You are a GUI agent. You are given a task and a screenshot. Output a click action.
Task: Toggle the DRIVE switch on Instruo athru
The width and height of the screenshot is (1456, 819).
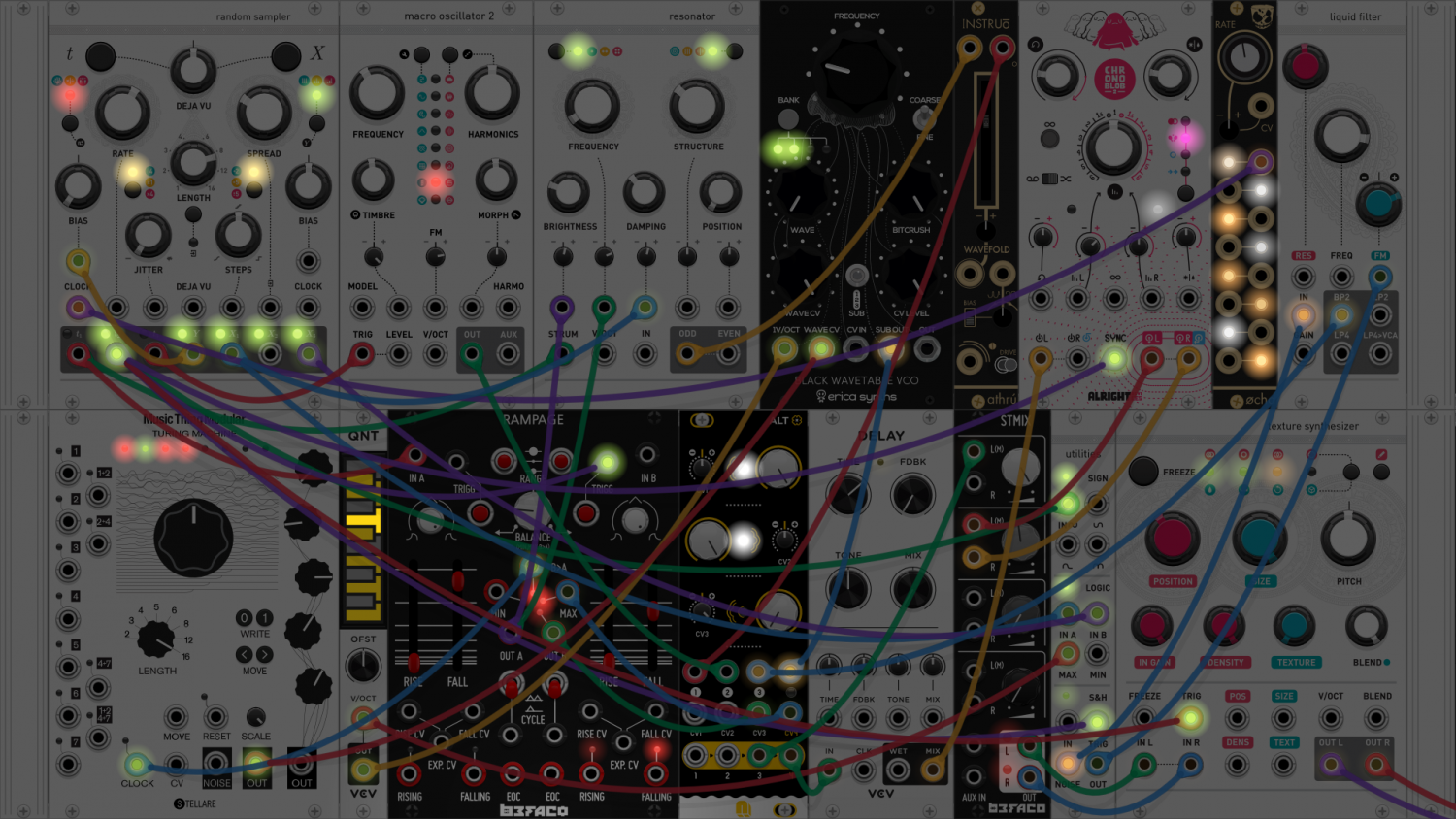(1007, 365)
